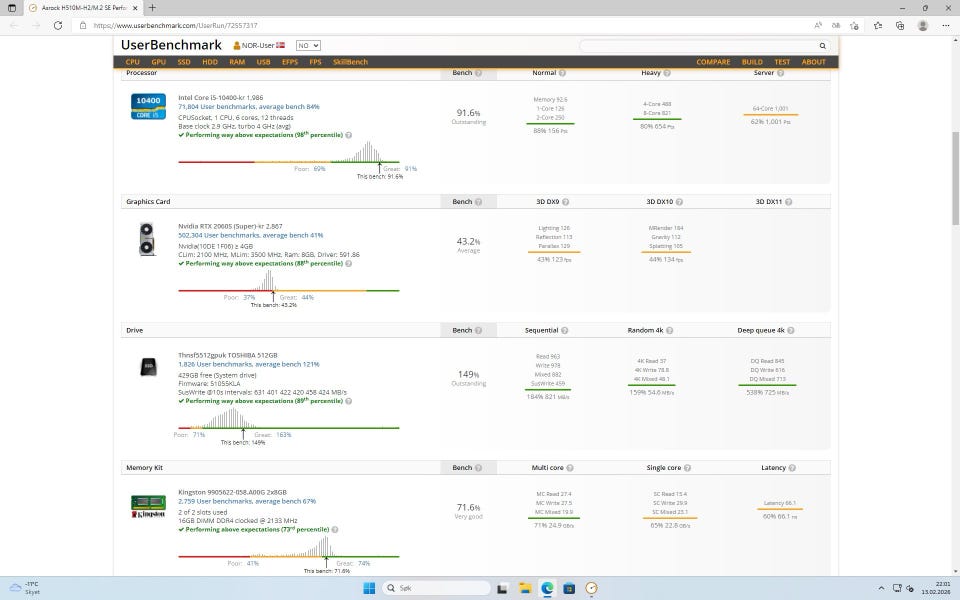Image resolution: width=960 pixels, height=600 pixels.
Task: Open the browser settings ellipsis menu
Action: click(945, 26)
